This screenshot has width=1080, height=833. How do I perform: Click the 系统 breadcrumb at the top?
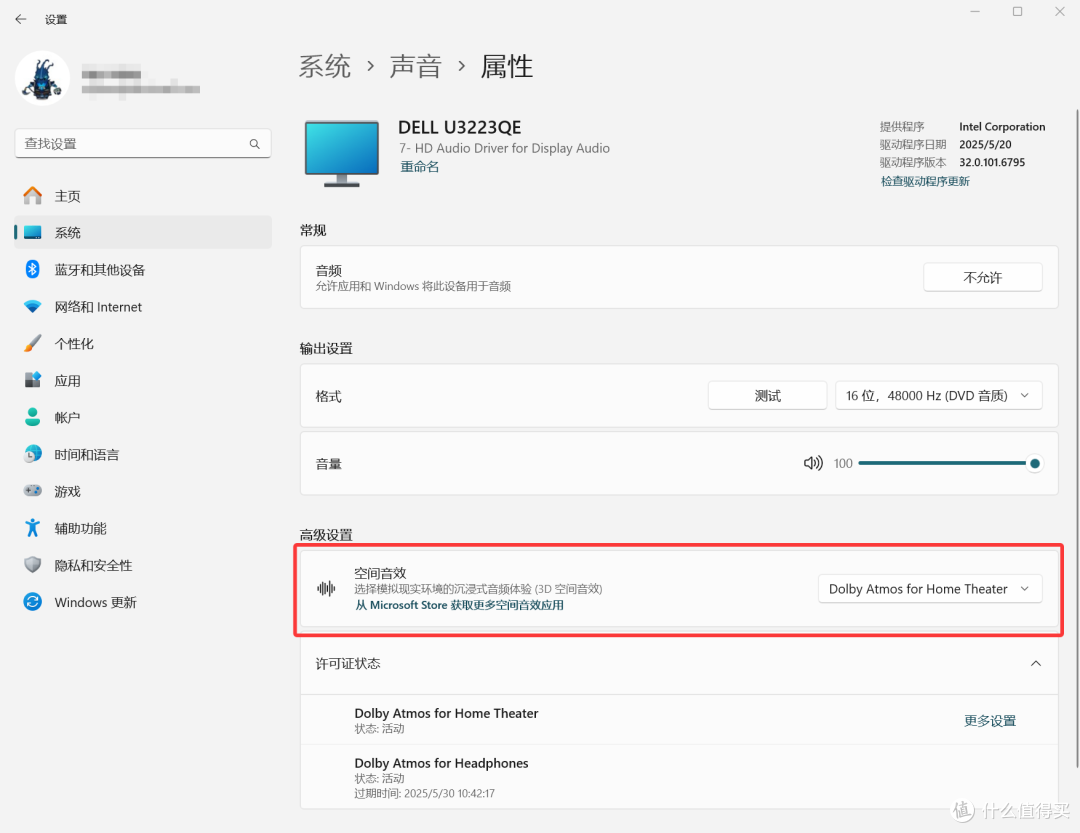click(325, 67)
